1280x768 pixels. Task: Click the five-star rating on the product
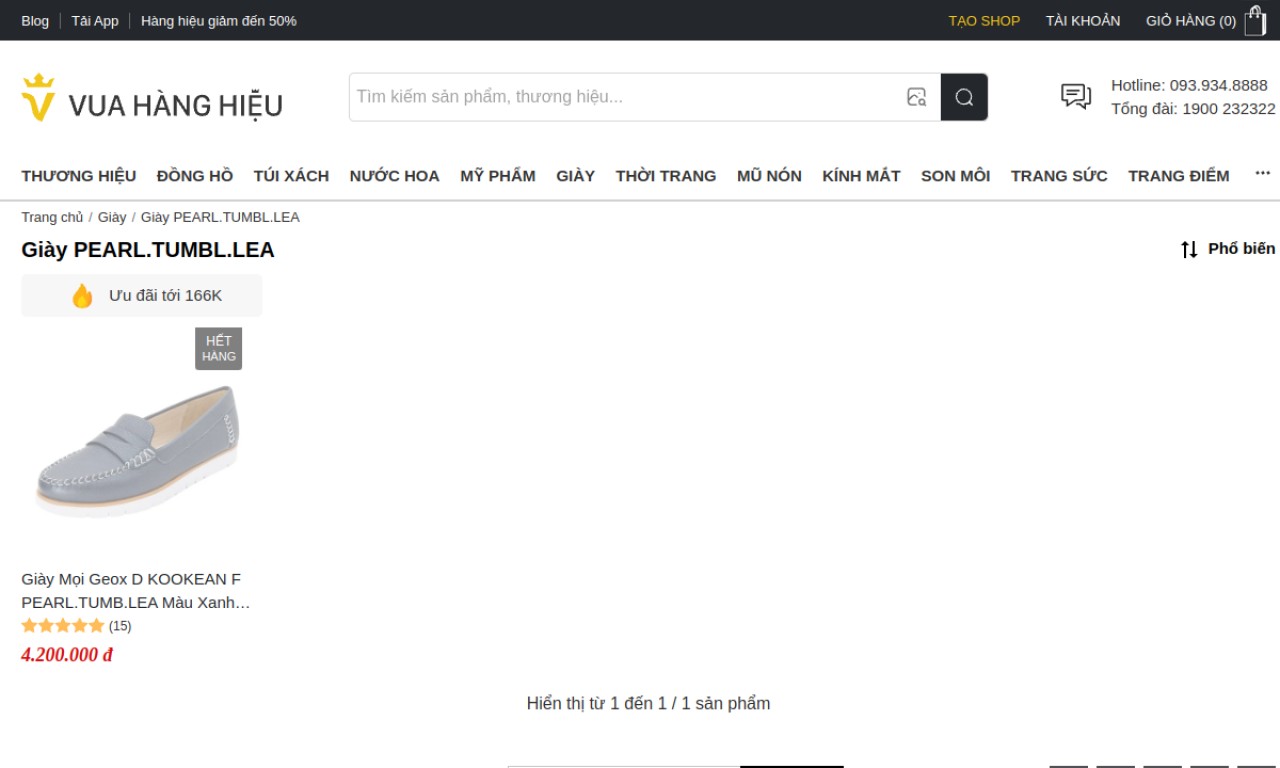63,626
